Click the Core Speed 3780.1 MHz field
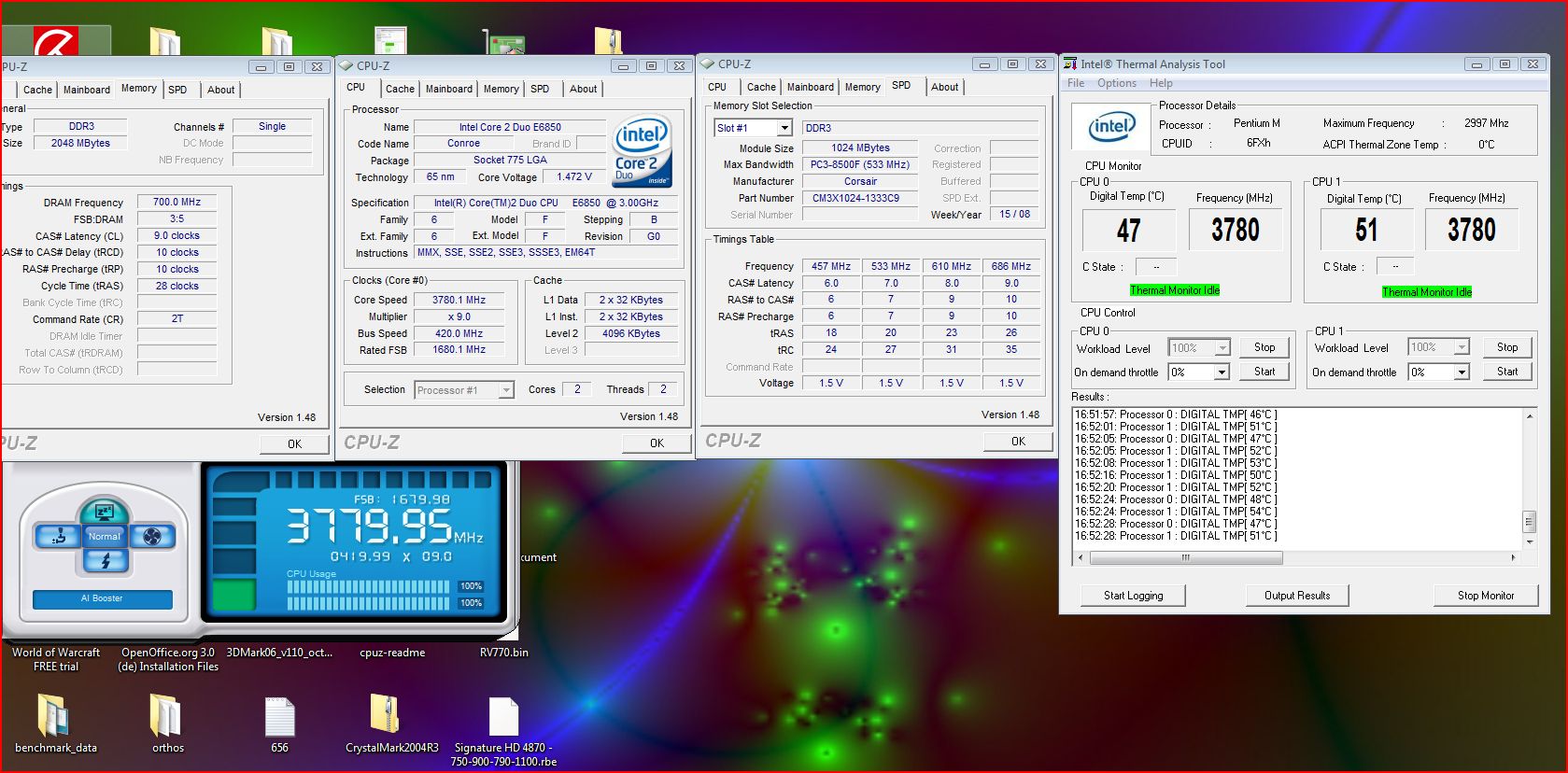The image size is (1568, 773). [459, 301]
